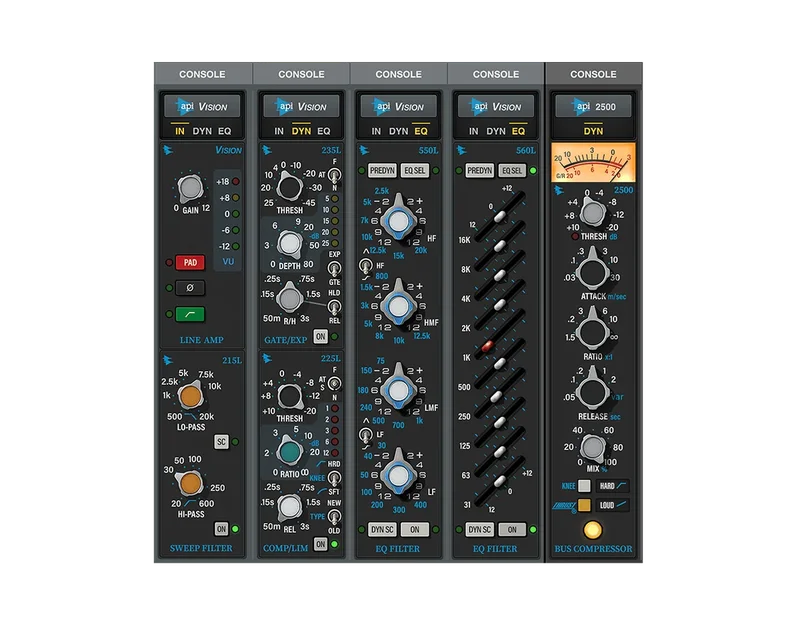Viewport: 800px width, 628px height.
Task: Click the ATTACK knob on the 2500
Action: tap(592, 271)
